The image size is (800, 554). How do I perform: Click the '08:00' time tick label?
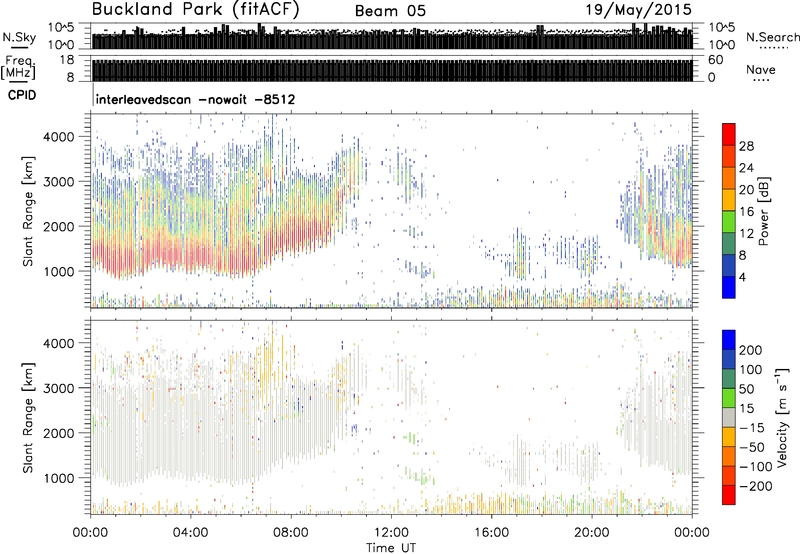[291, 532]
